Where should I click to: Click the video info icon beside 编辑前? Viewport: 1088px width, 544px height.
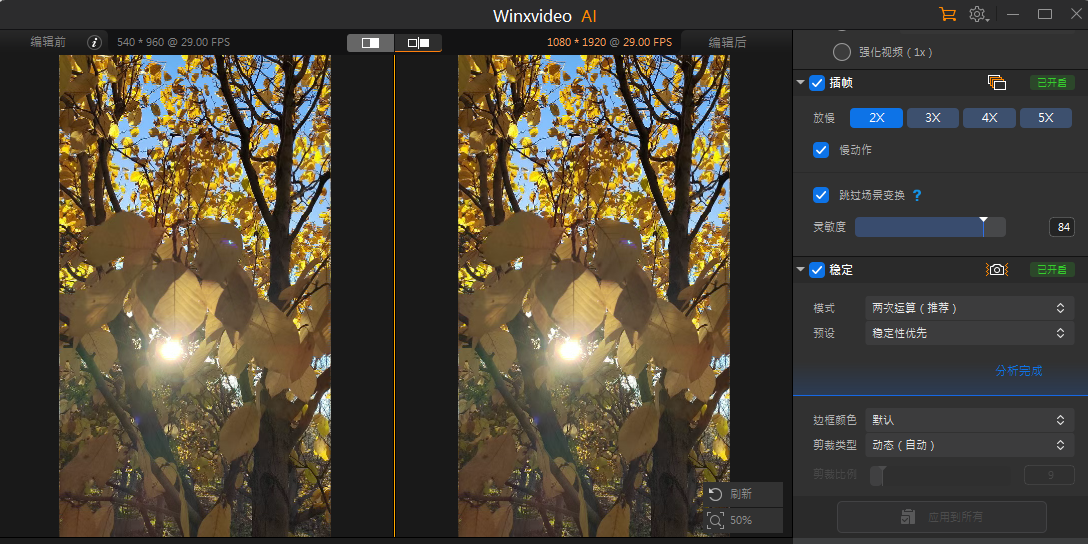[95, 42]
